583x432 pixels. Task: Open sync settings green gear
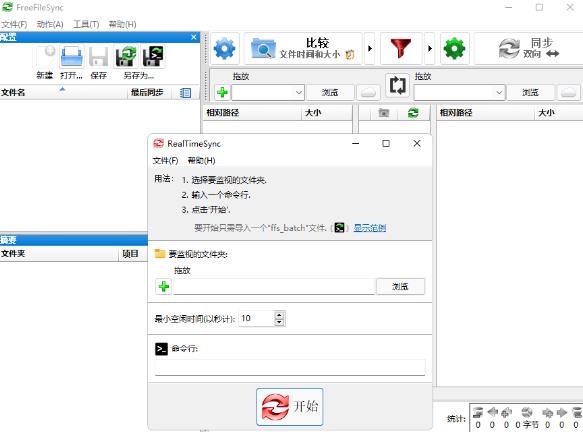[x=454, y=48]
